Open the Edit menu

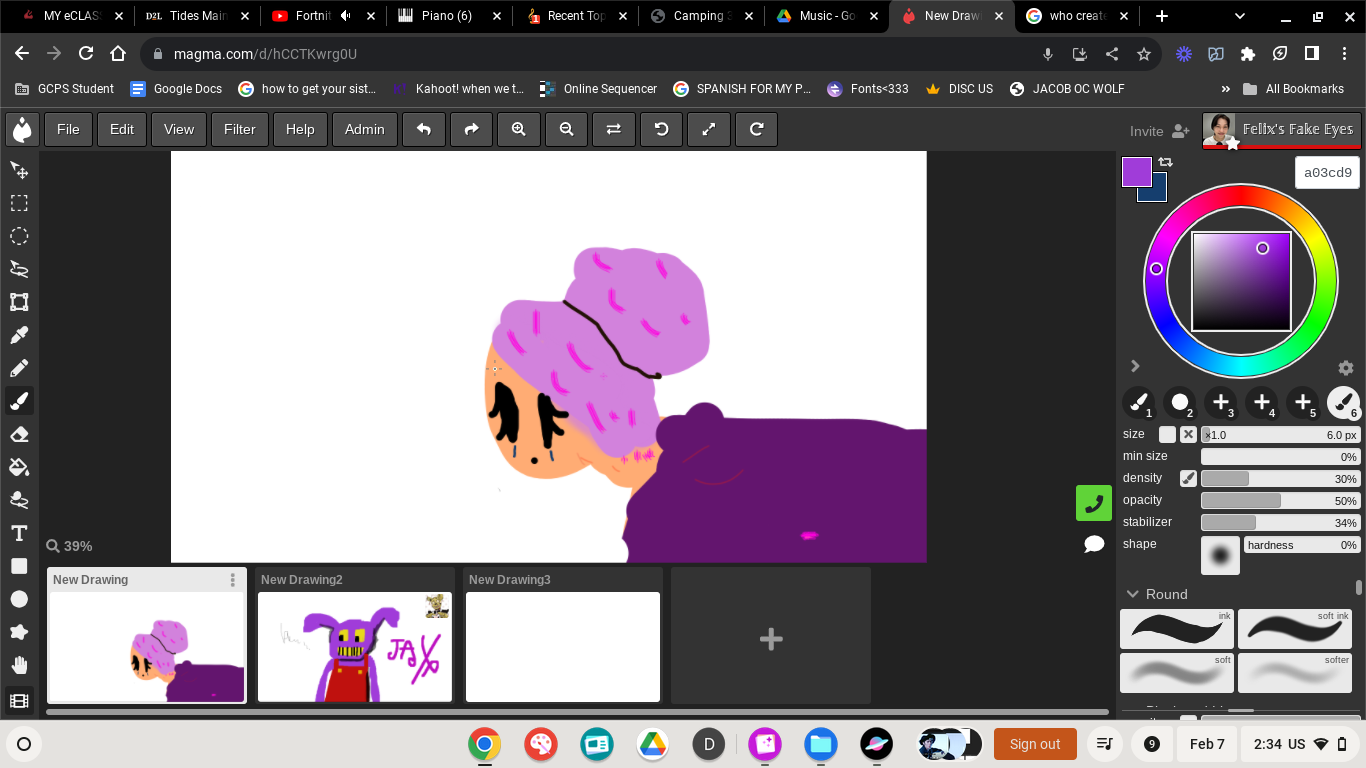click(x=122, y=129)
